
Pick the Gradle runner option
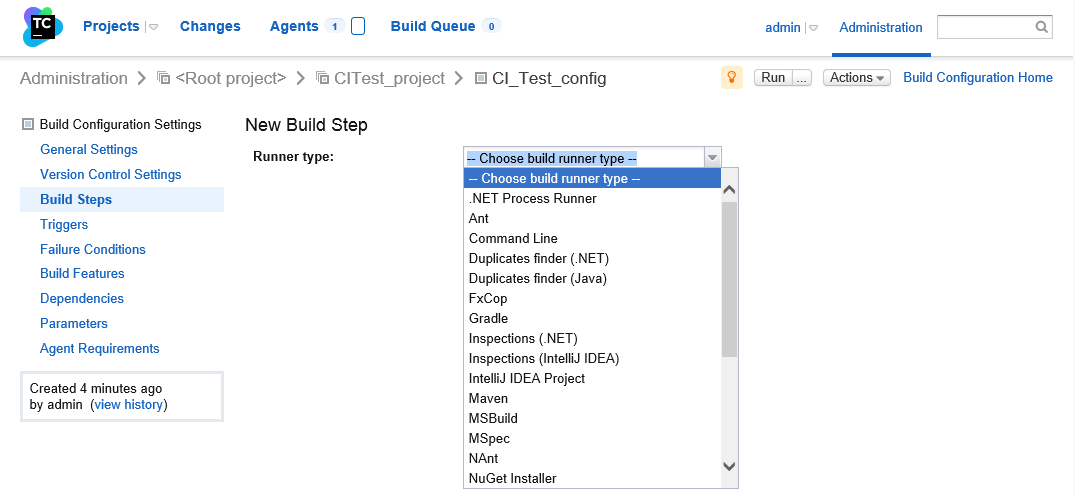(488, 318)
